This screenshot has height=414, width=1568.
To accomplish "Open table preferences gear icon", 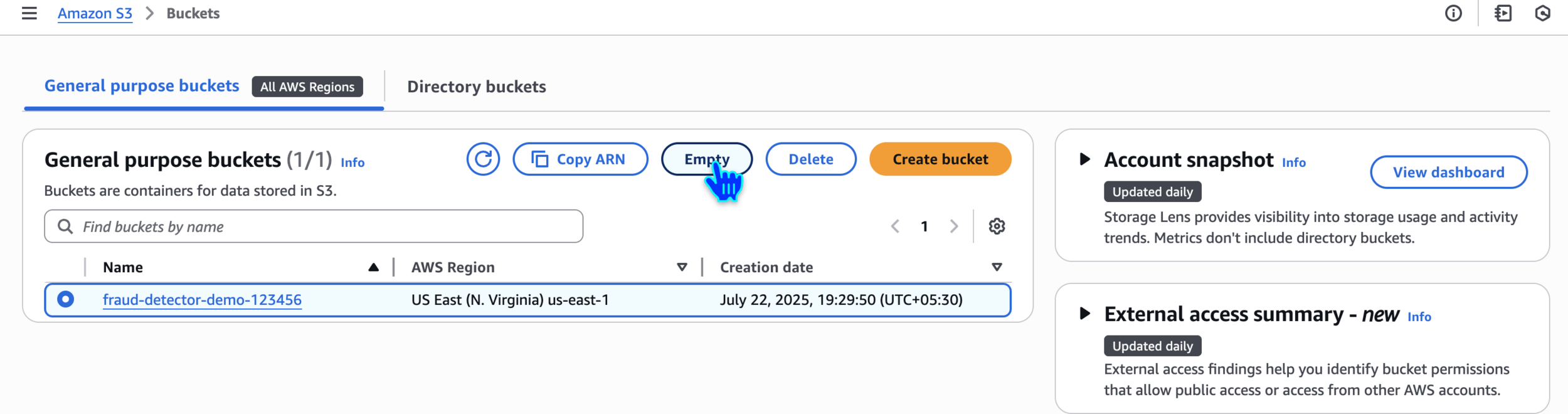I will pyautogui.click(x=997, y=226).
